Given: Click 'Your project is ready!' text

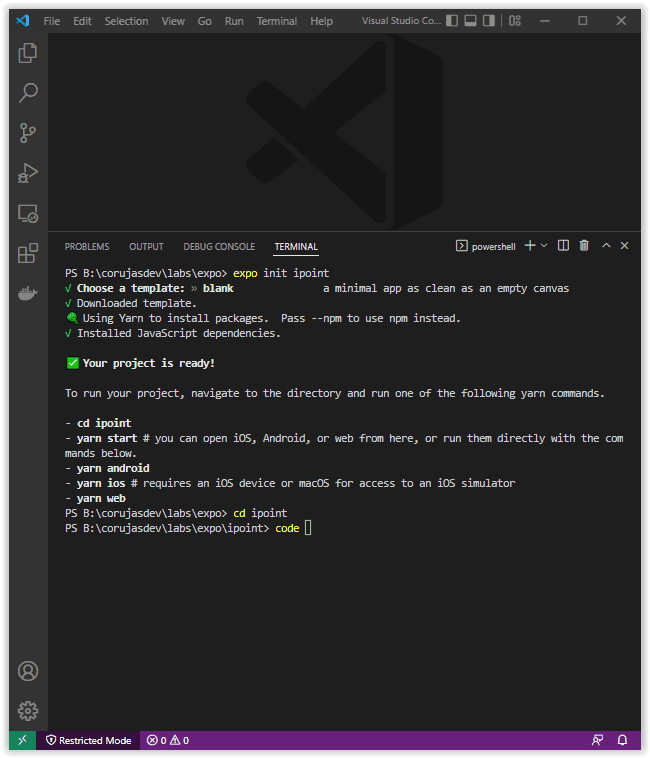Looking at the screenshot, I should pos(148,363).
